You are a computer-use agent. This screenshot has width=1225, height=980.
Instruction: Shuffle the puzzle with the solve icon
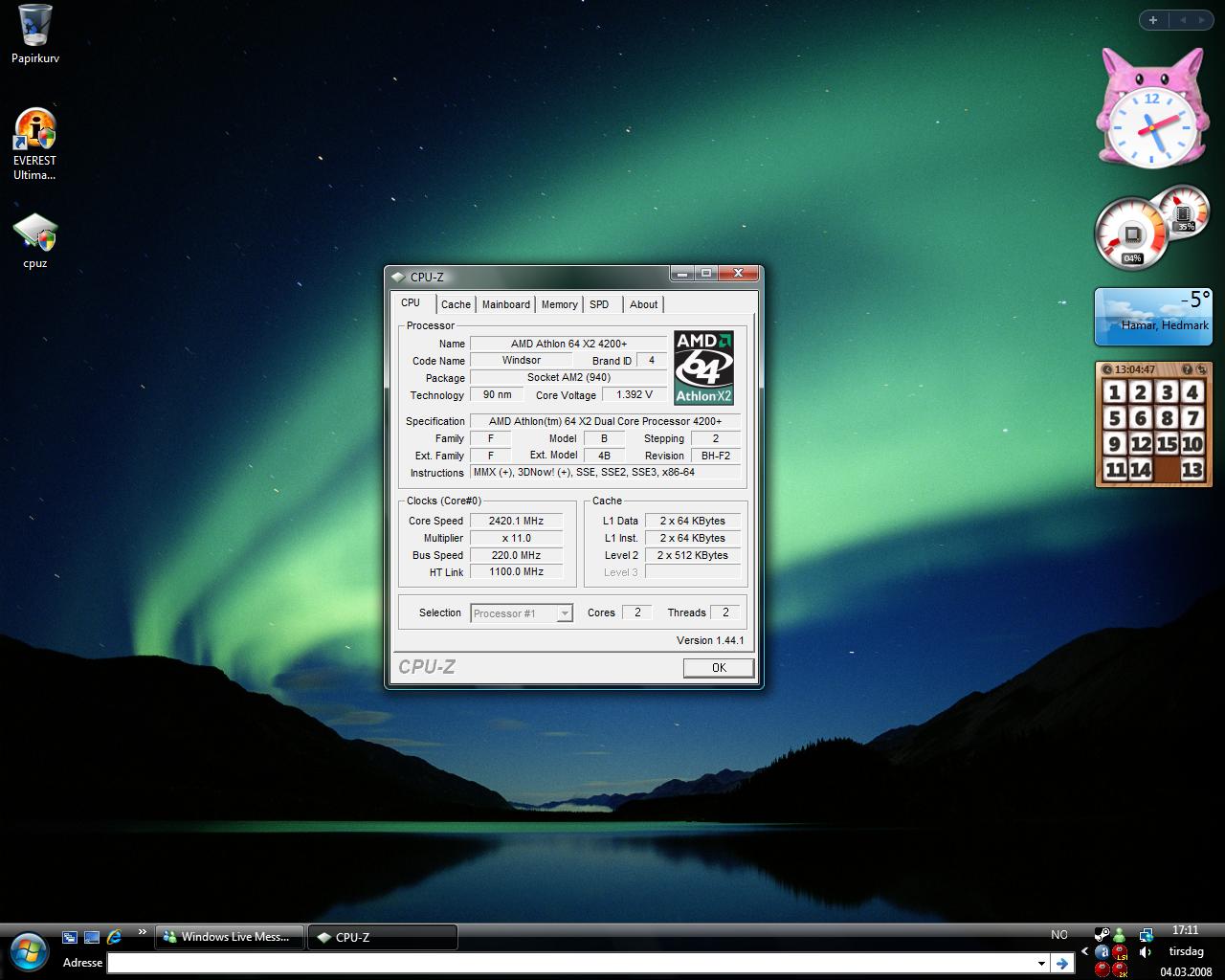(x=1202, y=369)
